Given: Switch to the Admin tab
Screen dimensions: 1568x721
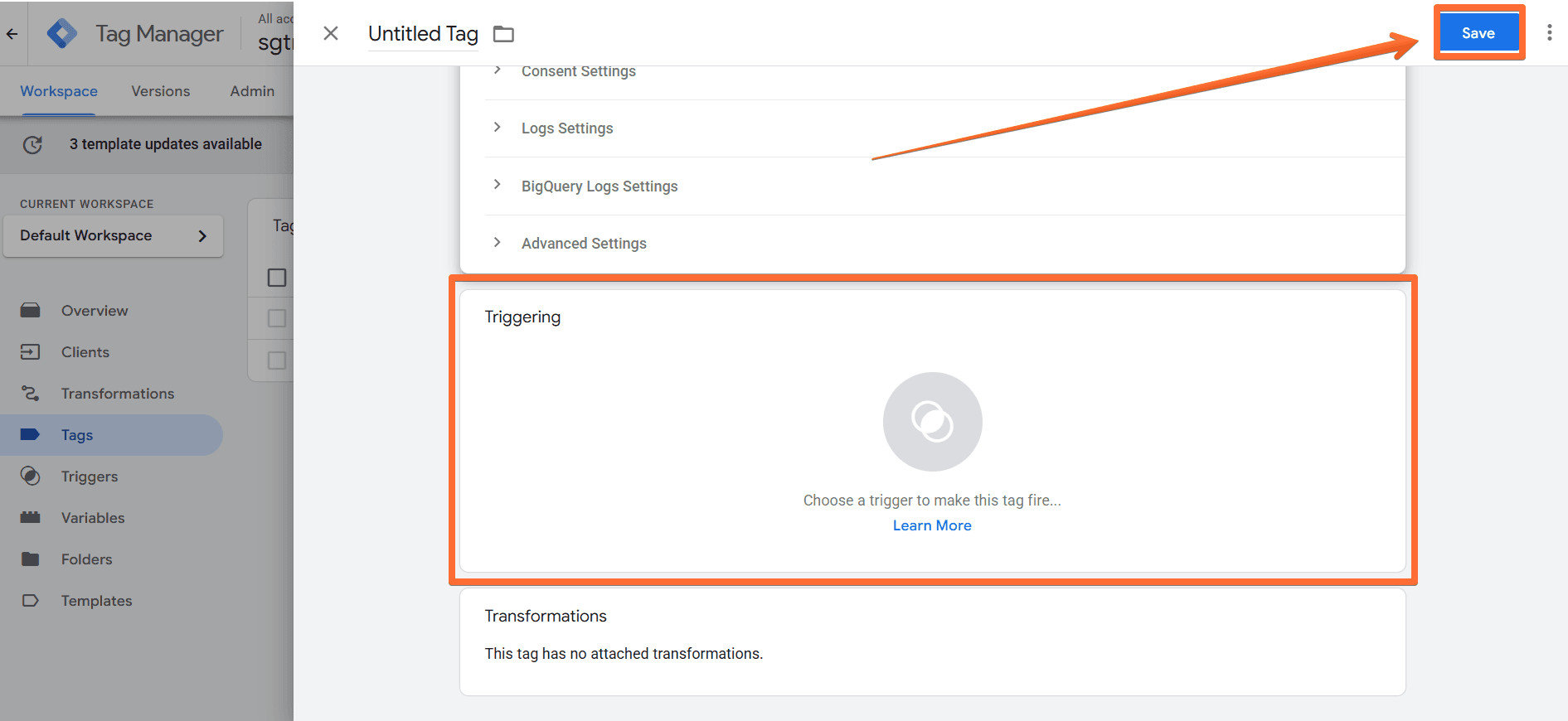Looking at the screenshot, I should tap(252, 91).
